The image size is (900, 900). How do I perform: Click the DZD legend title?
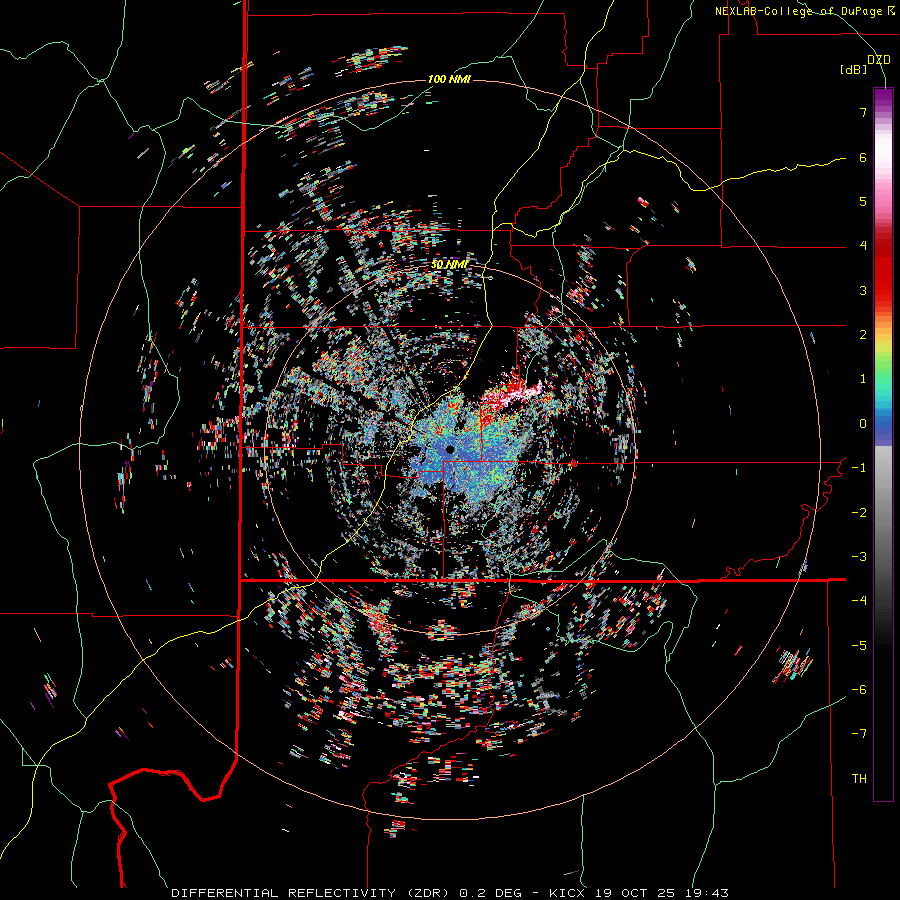click(878, 60)
